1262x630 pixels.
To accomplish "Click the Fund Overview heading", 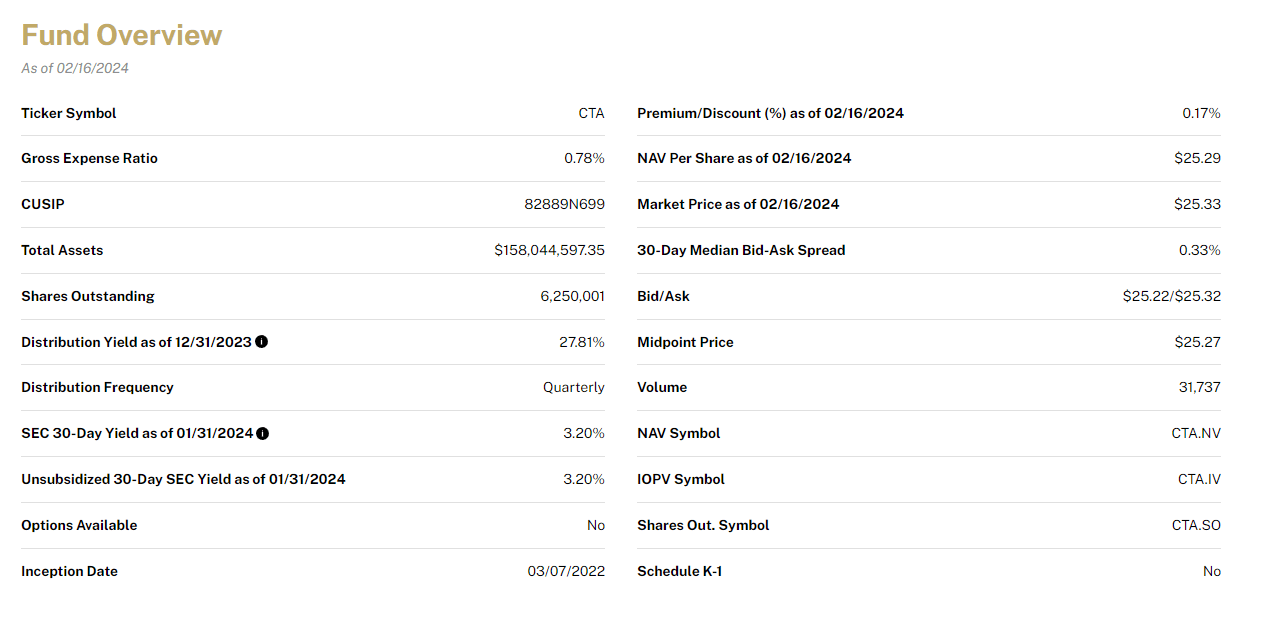I will 122,35.
